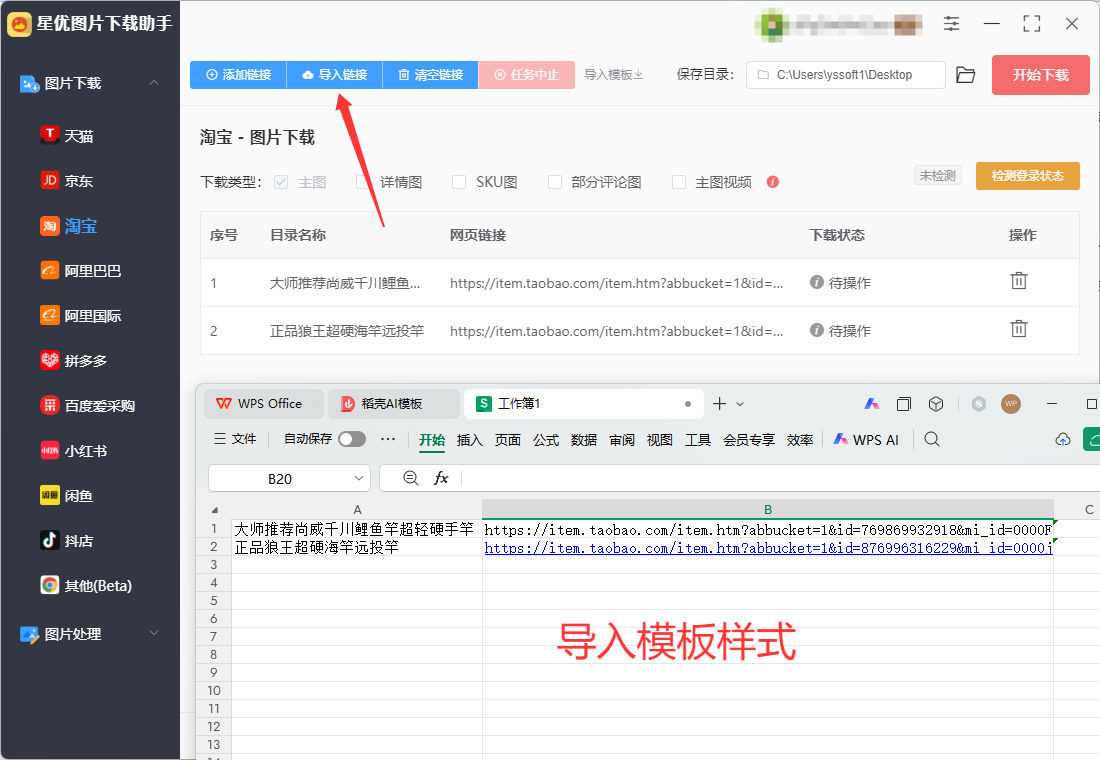Screen dimensions: 1100x760
Task: Switch to 稻壳AI模板 tab
Action: (x=393, y=404)
